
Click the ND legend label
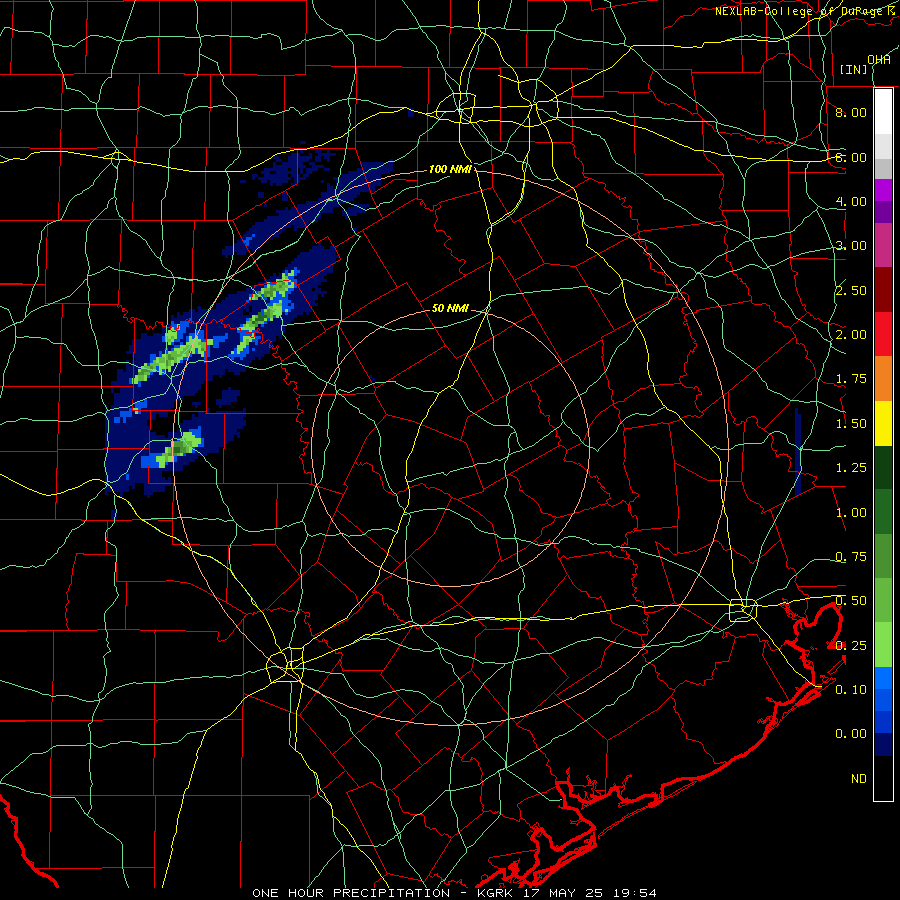coord(859,779)
